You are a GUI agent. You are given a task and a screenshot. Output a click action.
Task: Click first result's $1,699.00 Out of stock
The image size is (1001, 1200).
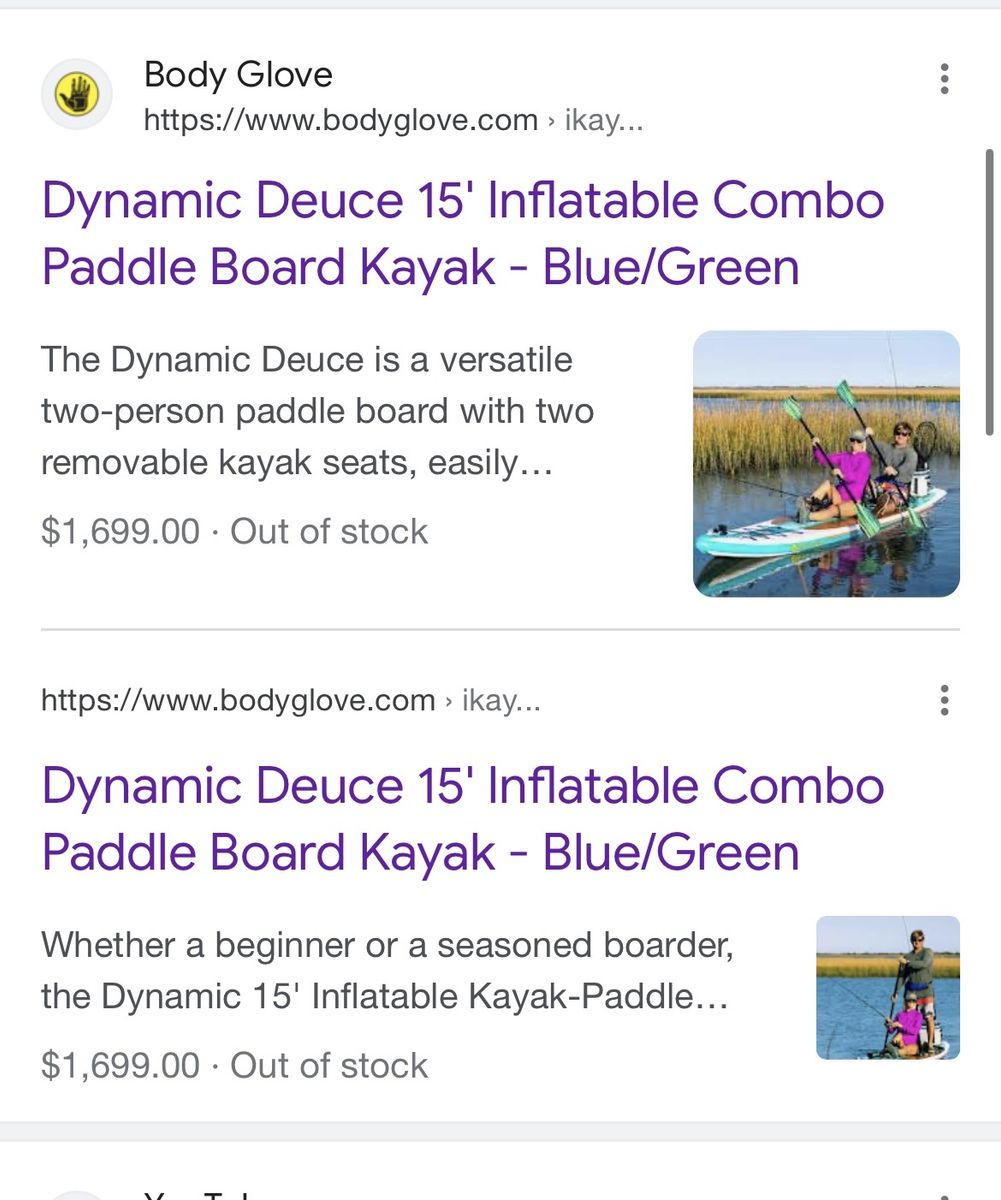(x=234, y=531)
